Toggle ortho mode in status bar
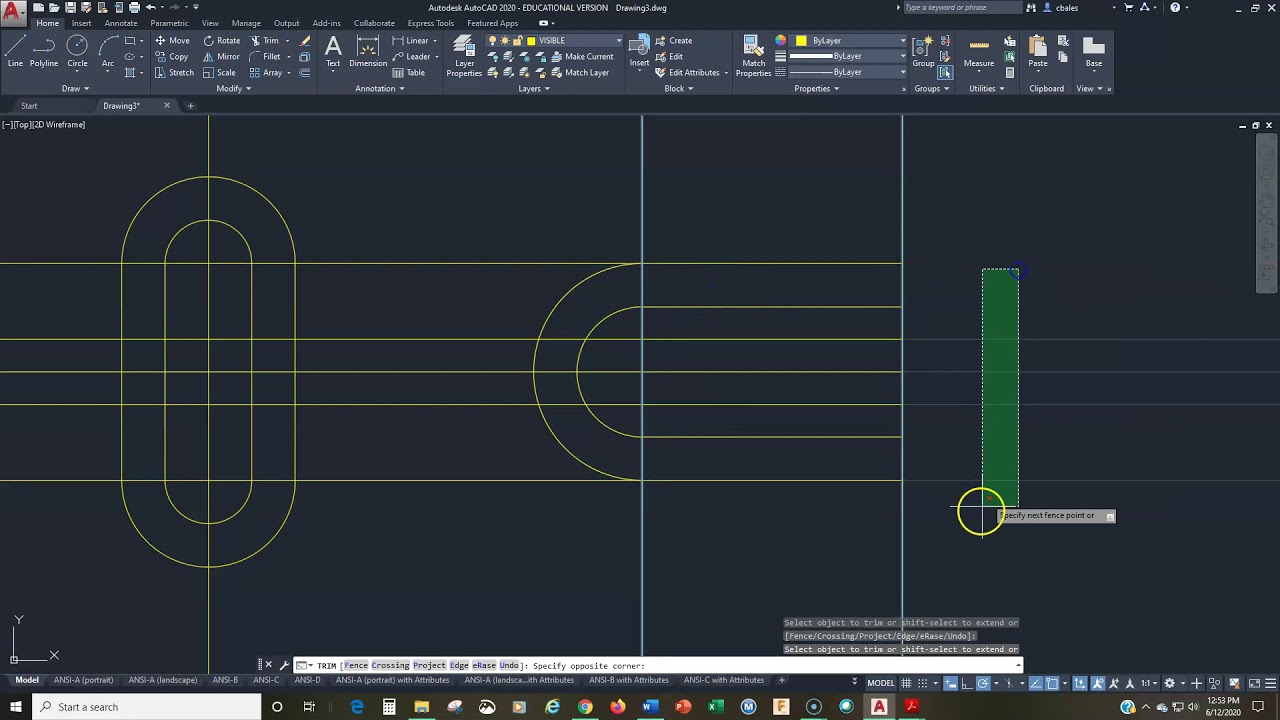 [x=967, y=683]
